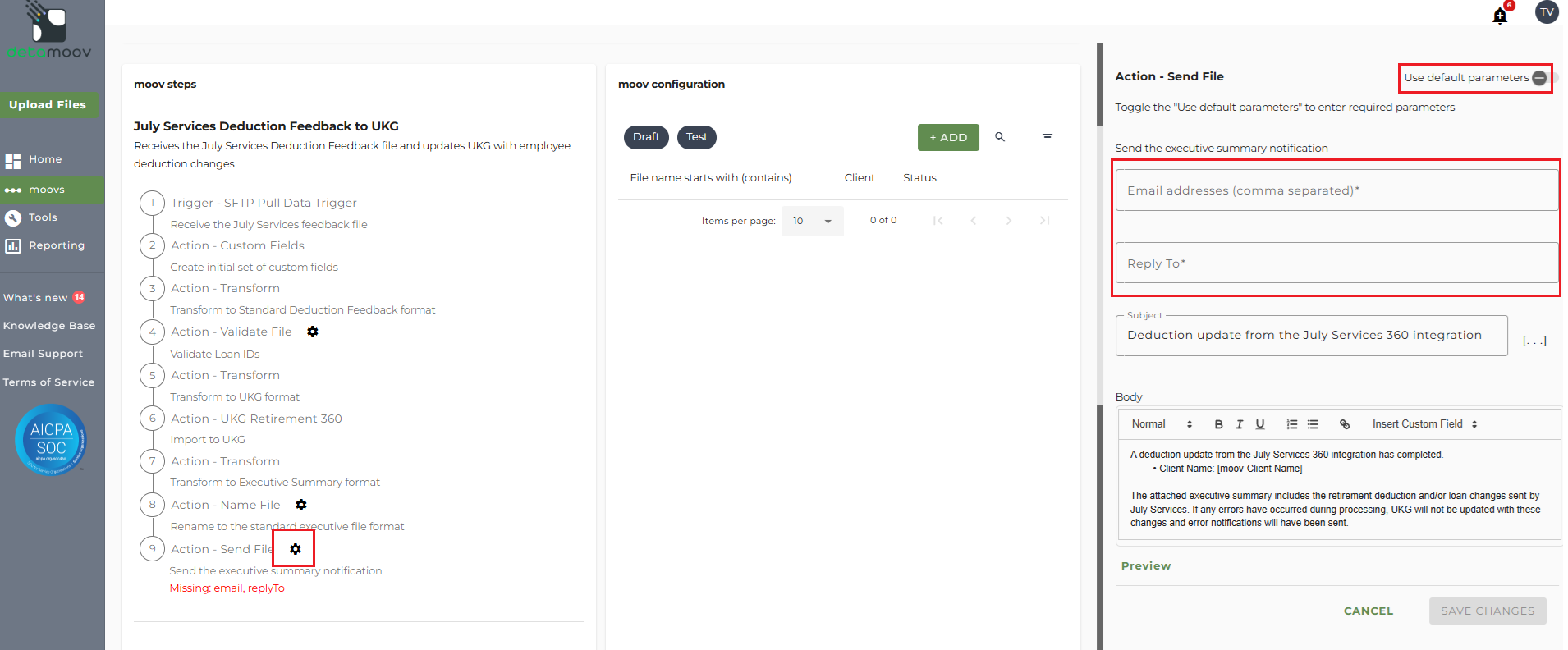Select step 2 Action - Custom Fields
1568x650 pixels.
pyautogui.click(x=237, y=245)
